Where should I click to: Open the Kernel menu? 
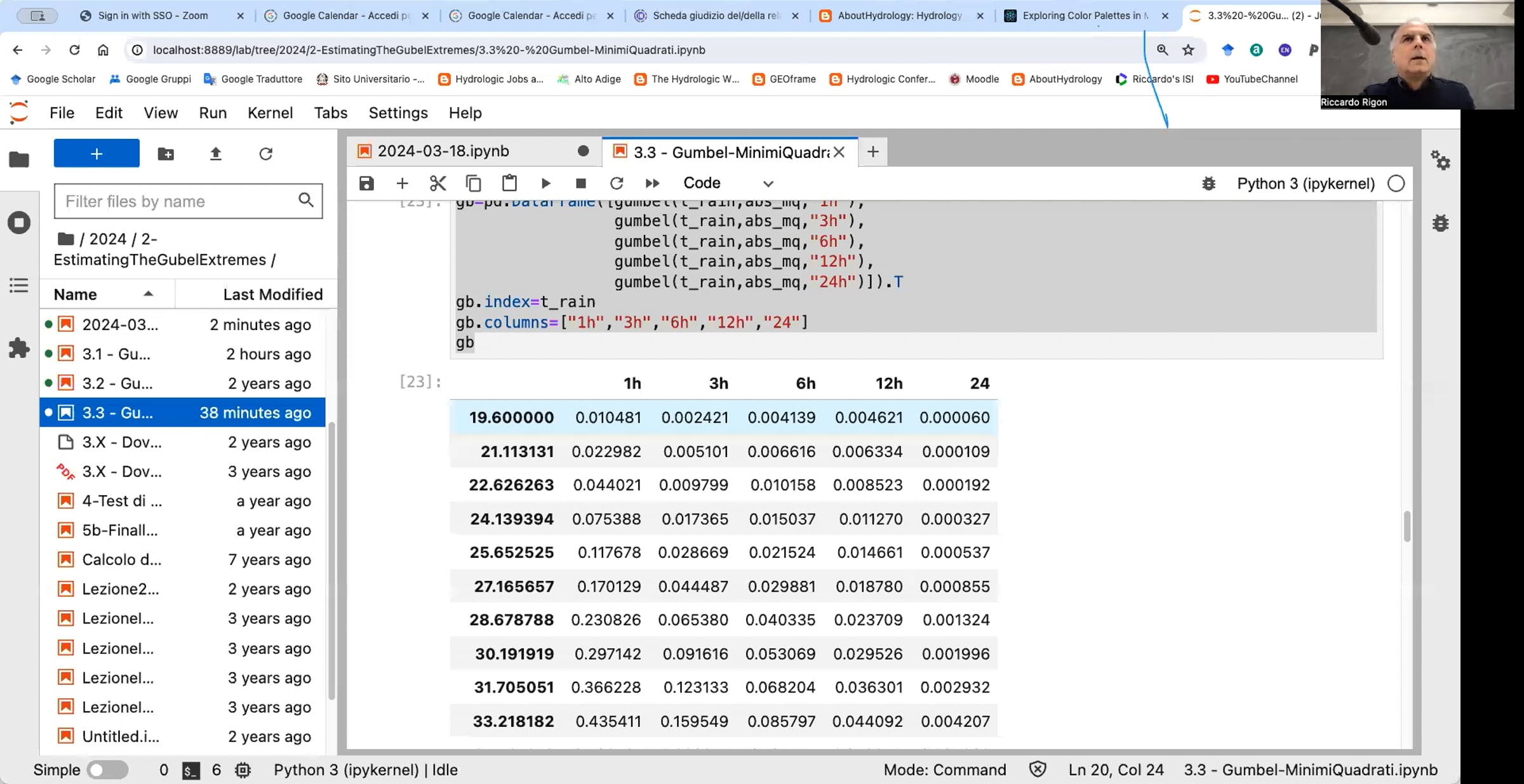click(x=270, y=113)
